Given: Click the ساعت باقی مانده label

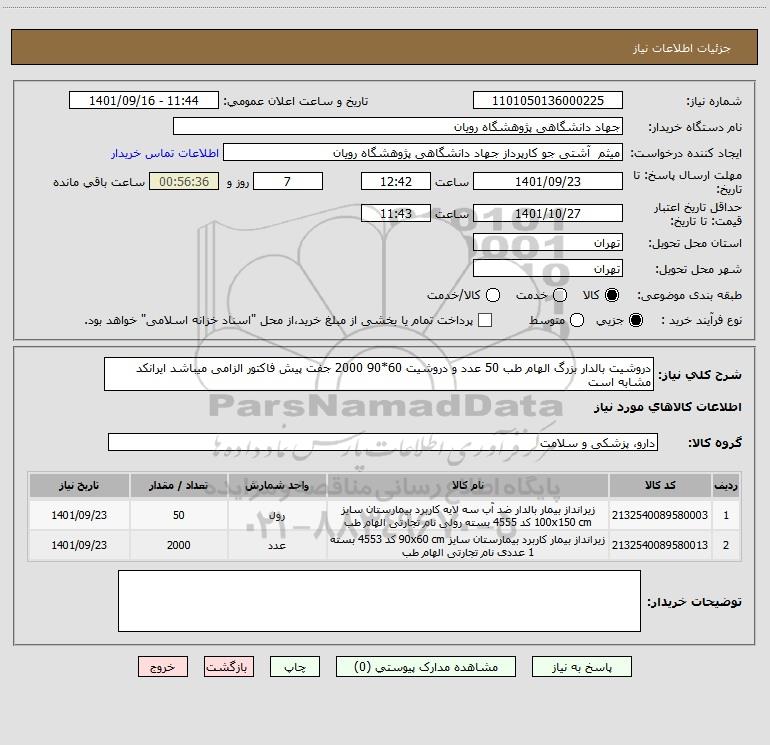Looking at the screenshot, I should point(99,182).
